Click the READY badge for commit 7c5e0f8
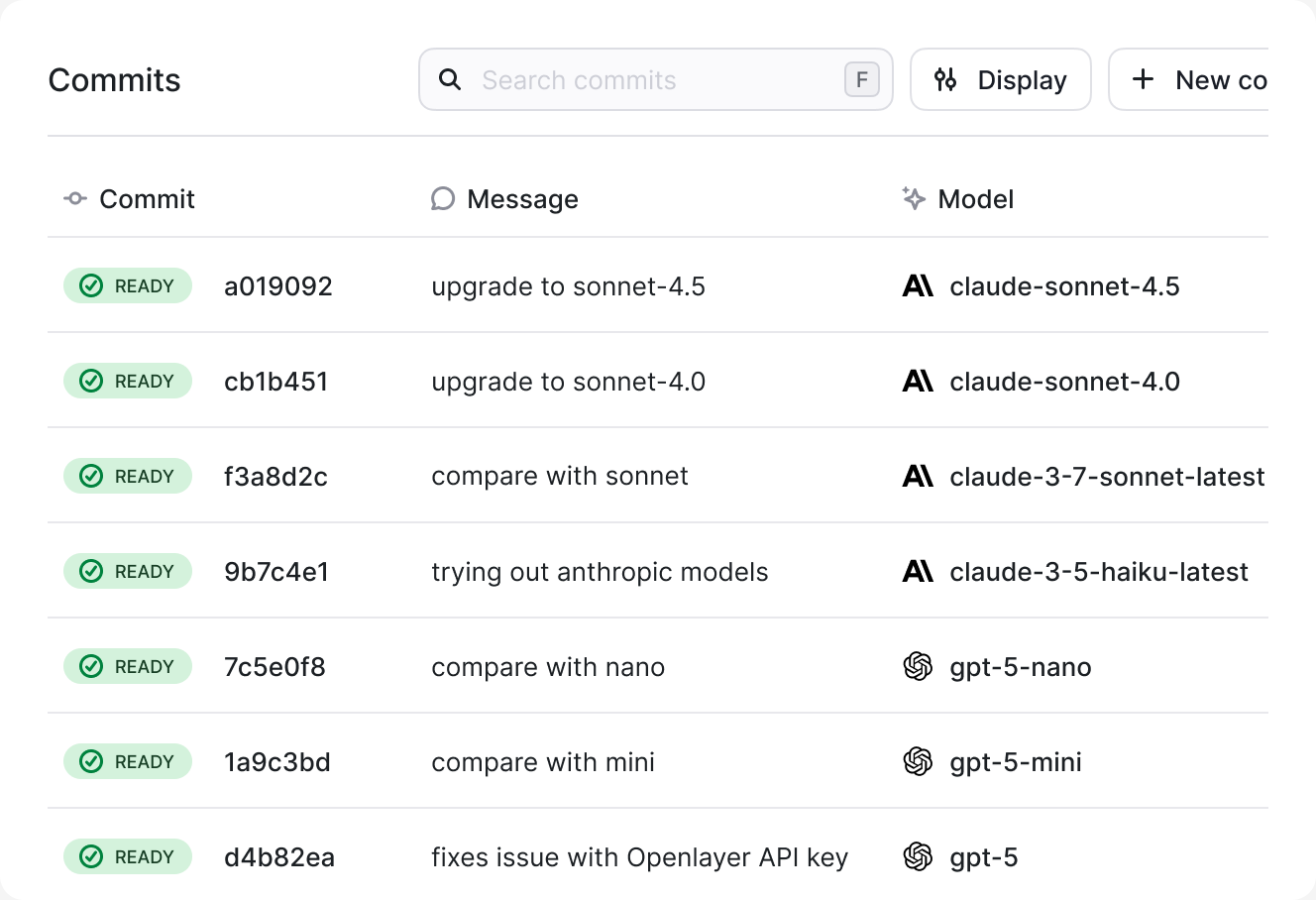The width and height of the screenshot is (1316, 900). pyautogui.click(x=128, y=666)
